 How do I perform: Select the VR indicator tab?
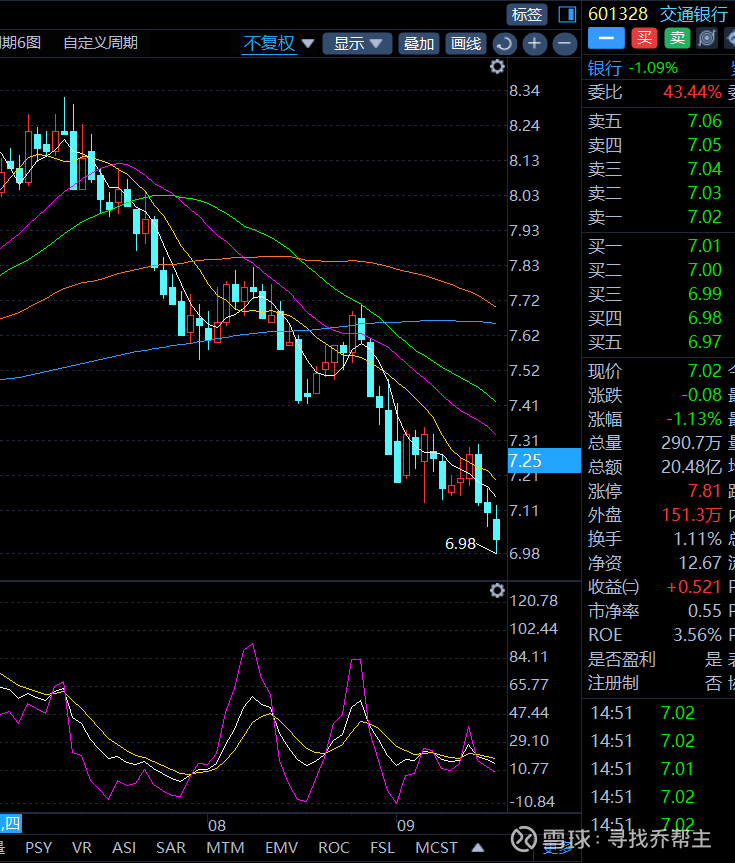tap(81, 848)
